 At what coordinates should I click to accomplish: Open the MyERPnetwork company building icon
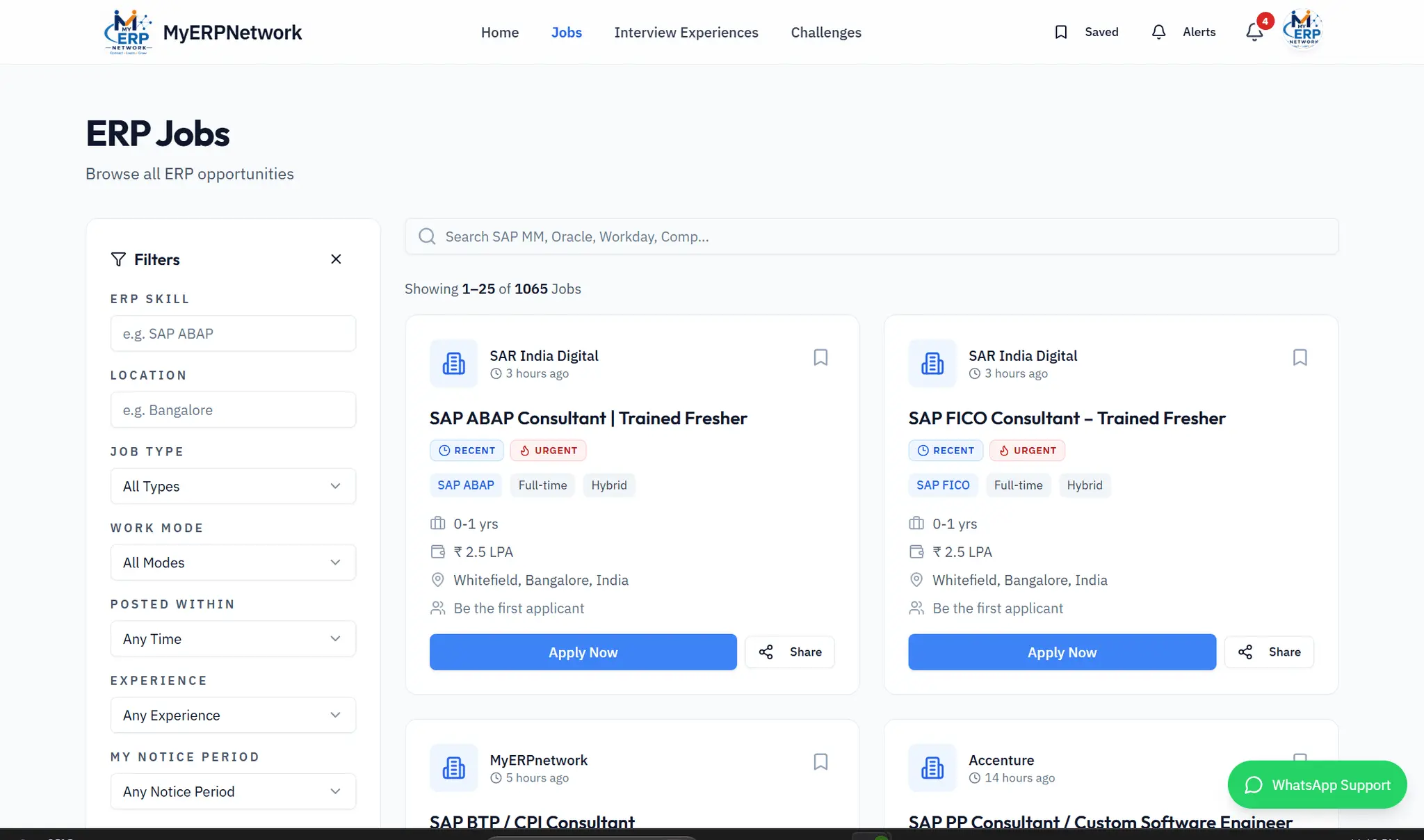(453, 768)
